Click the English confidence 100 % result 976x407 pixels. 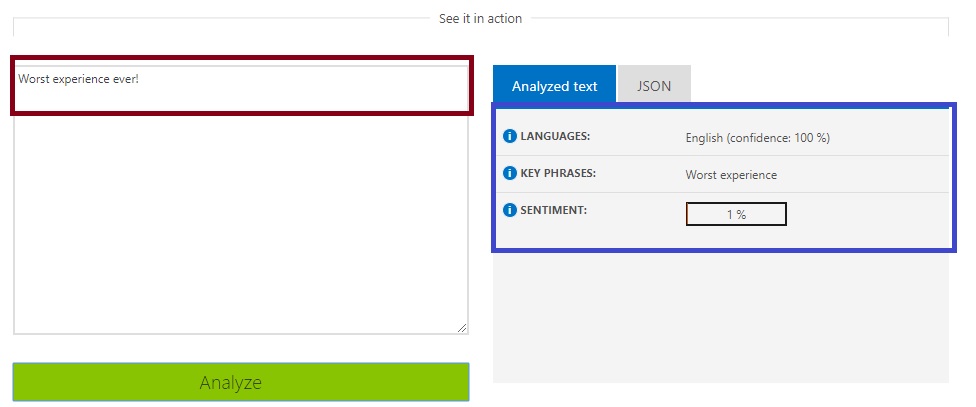tap(758, 138)
